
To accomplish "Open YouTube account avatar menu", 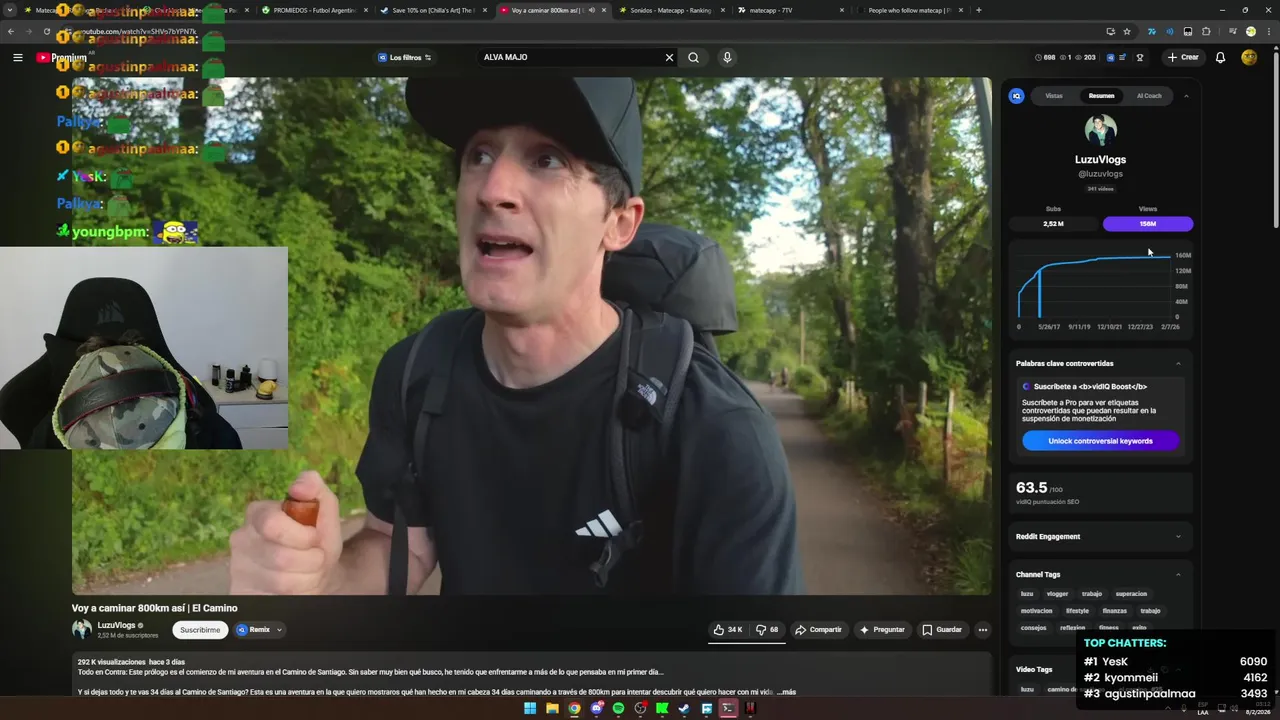I will [x=1249, y=57].
